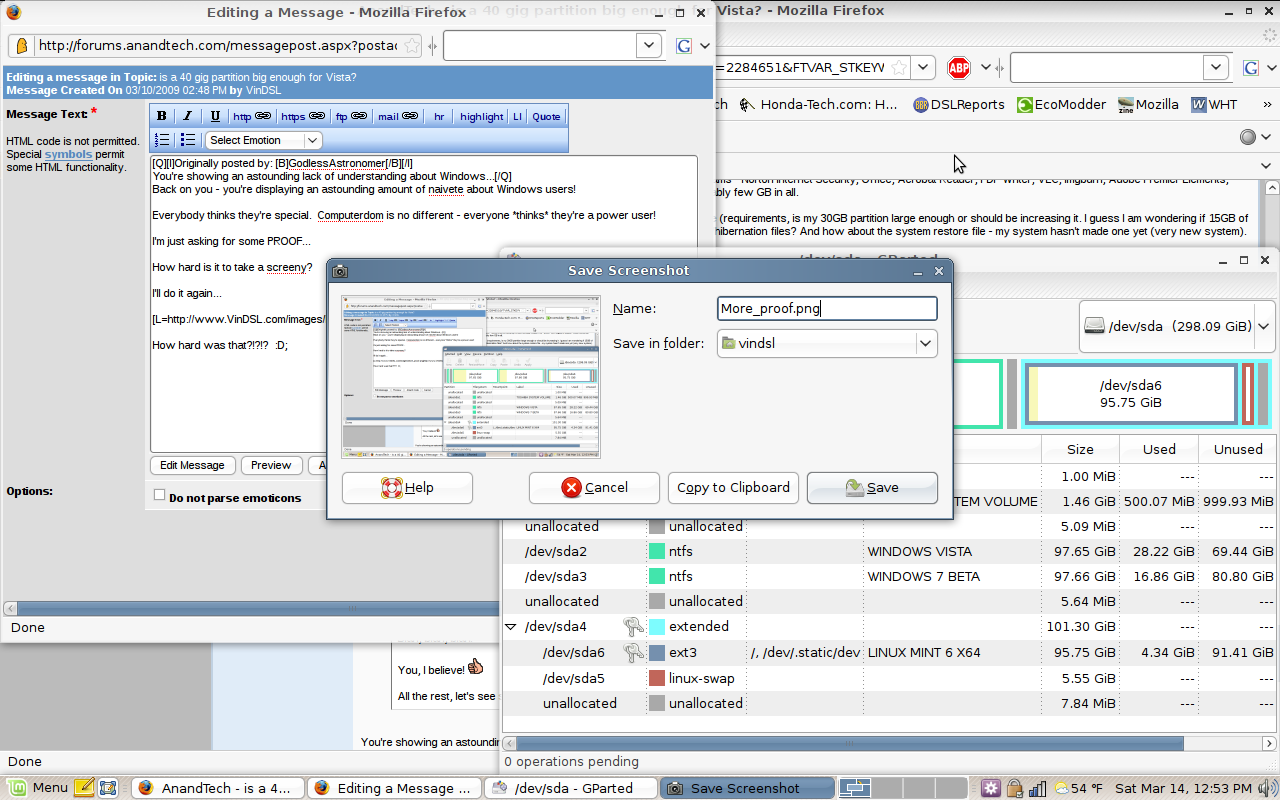Click the bookmark star in URL bar
This screenshot has width=1280, height=800.
(899, 68)
